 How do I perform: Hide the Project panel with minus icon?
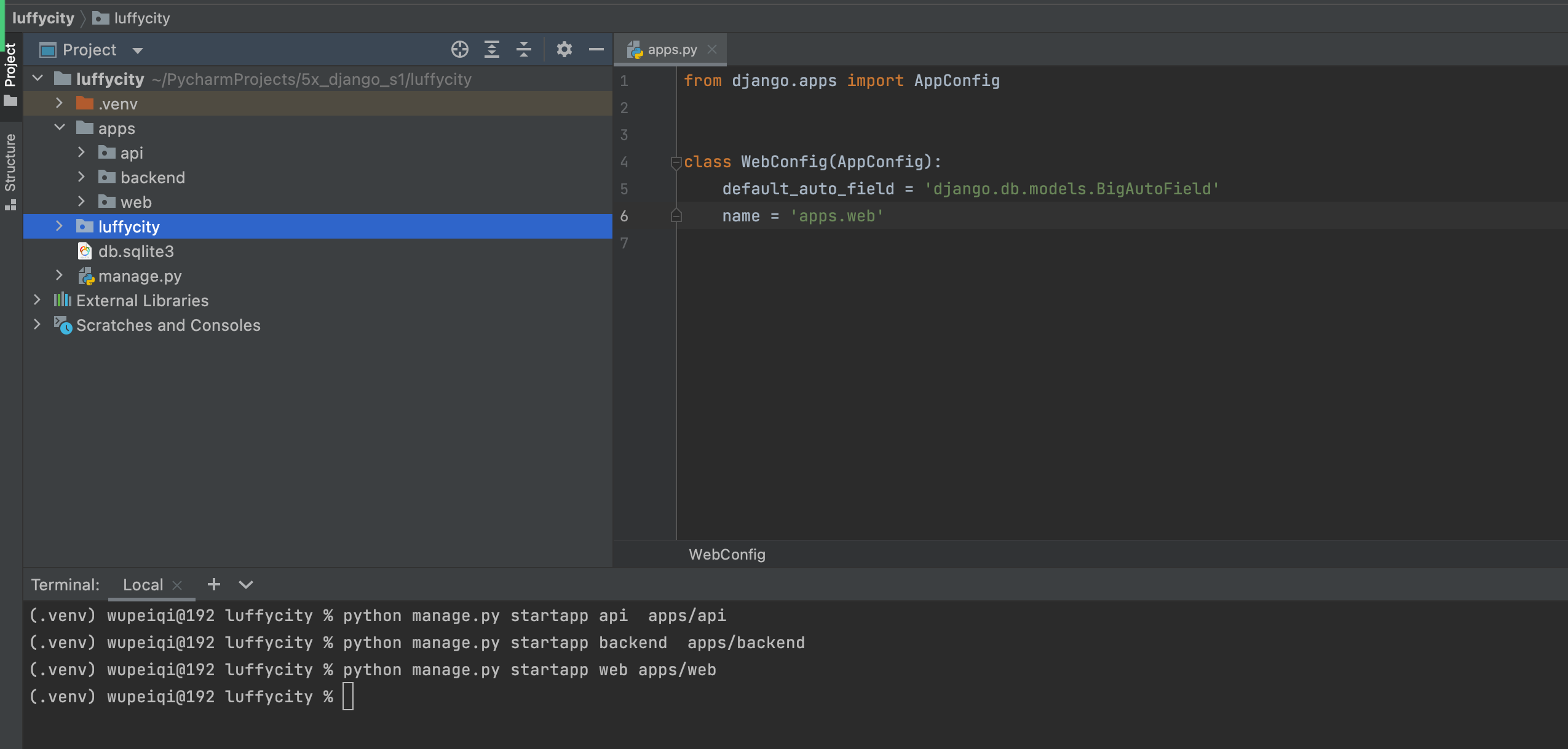click(x=596, y=49)
